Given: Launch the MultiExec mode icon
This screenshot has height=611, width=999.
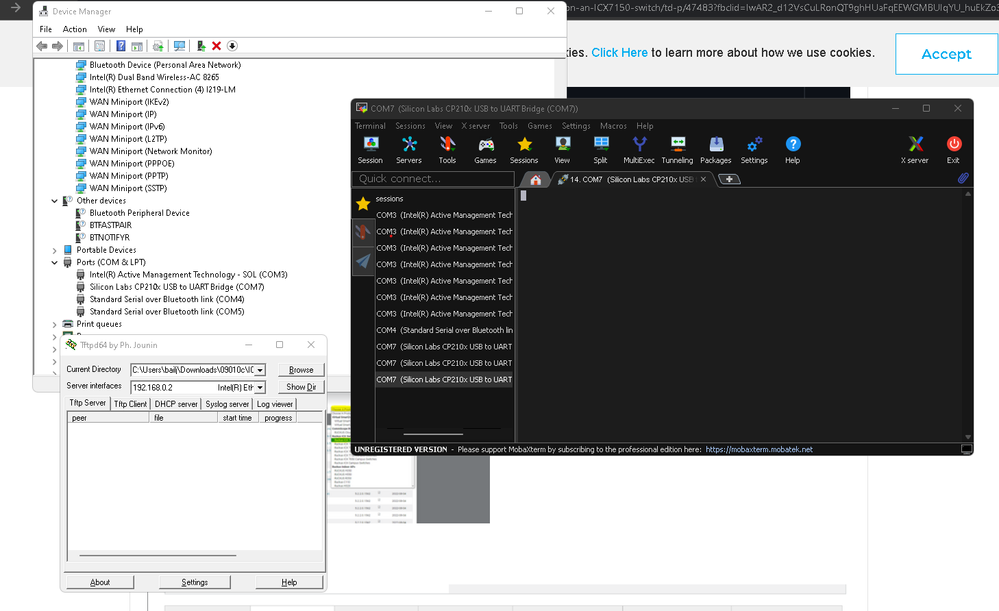Looking at the screenshot, I should pyautogui.click(x=639, y=149).
